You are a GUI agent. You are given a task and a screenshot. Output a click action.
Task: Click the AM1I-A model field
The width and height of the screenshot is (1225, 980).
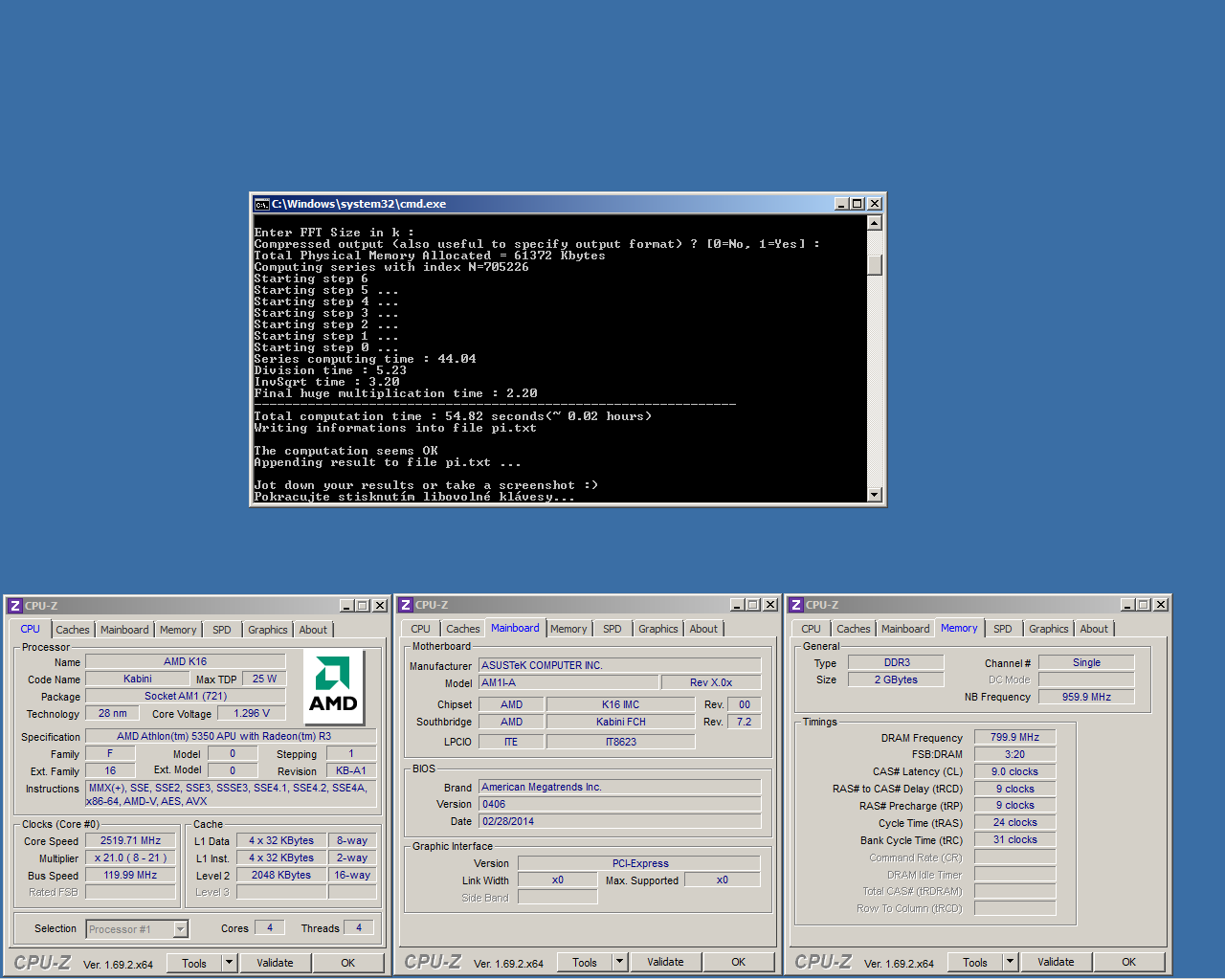click(568, 682)
